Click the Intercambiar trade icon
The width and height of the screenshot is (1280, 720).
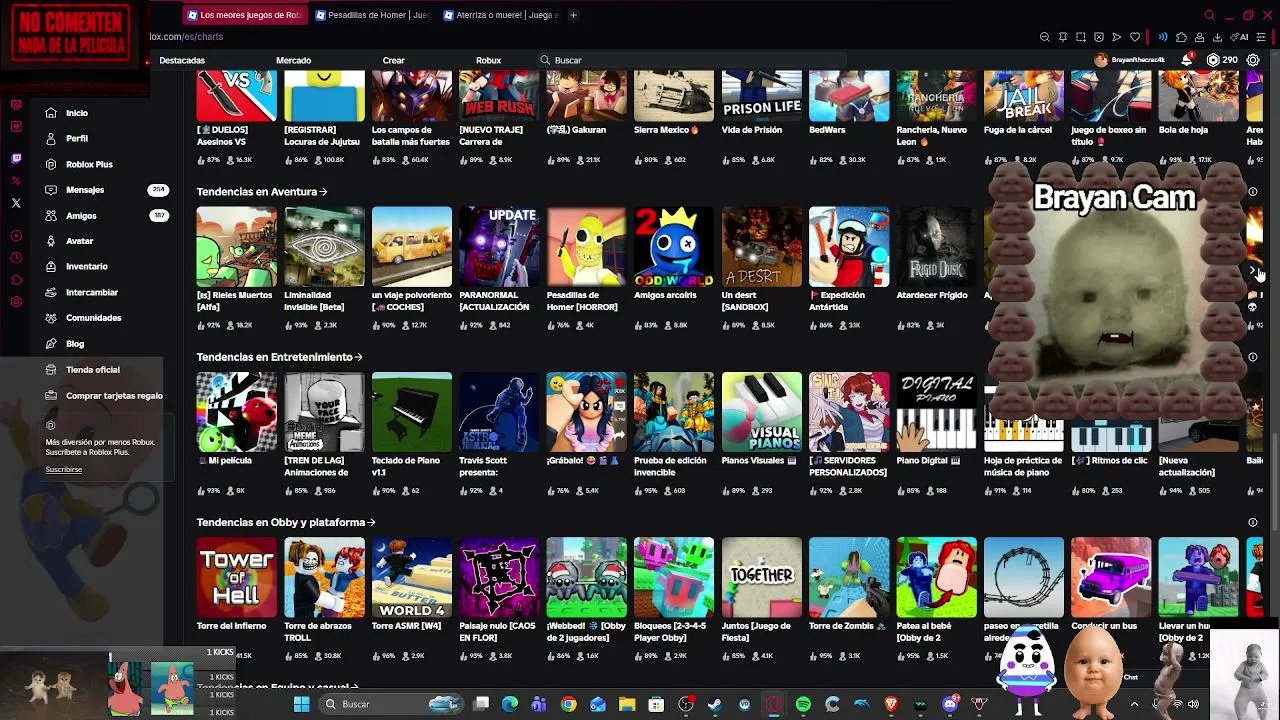(x=51, y=292)
